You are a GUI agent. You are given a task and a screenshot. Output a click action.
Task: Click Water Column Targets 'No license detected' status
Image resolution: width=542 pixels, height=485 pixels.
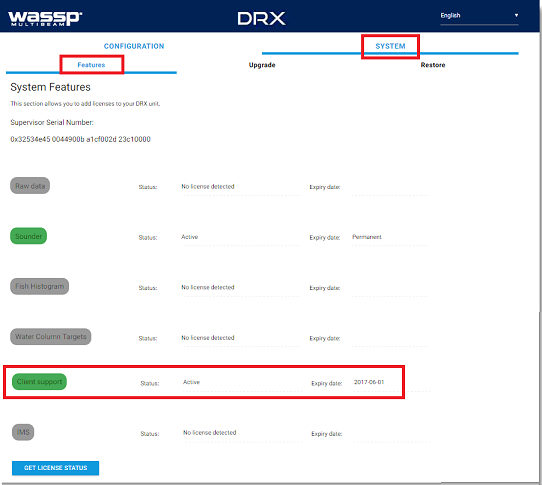pos(208,337)
